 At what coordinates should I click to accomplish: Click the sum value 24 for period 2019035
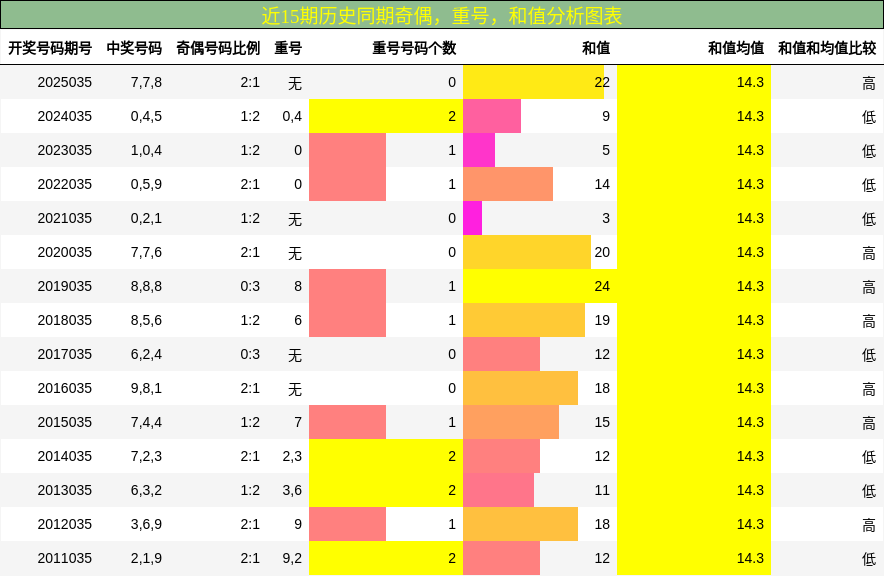[600, 286]
